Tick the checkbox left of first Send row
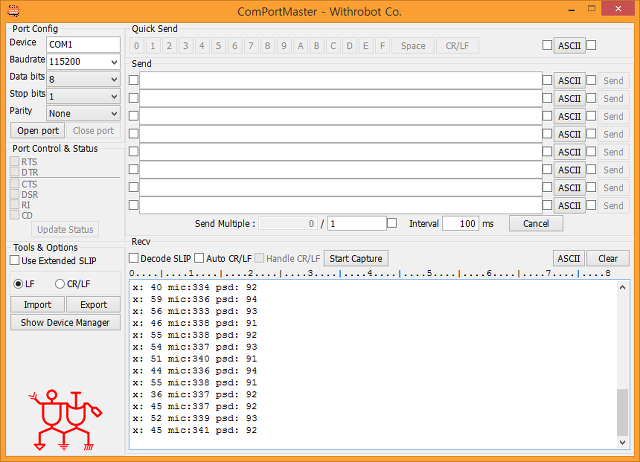This screenshot has width=640, height=462. (x=133, y=80)
